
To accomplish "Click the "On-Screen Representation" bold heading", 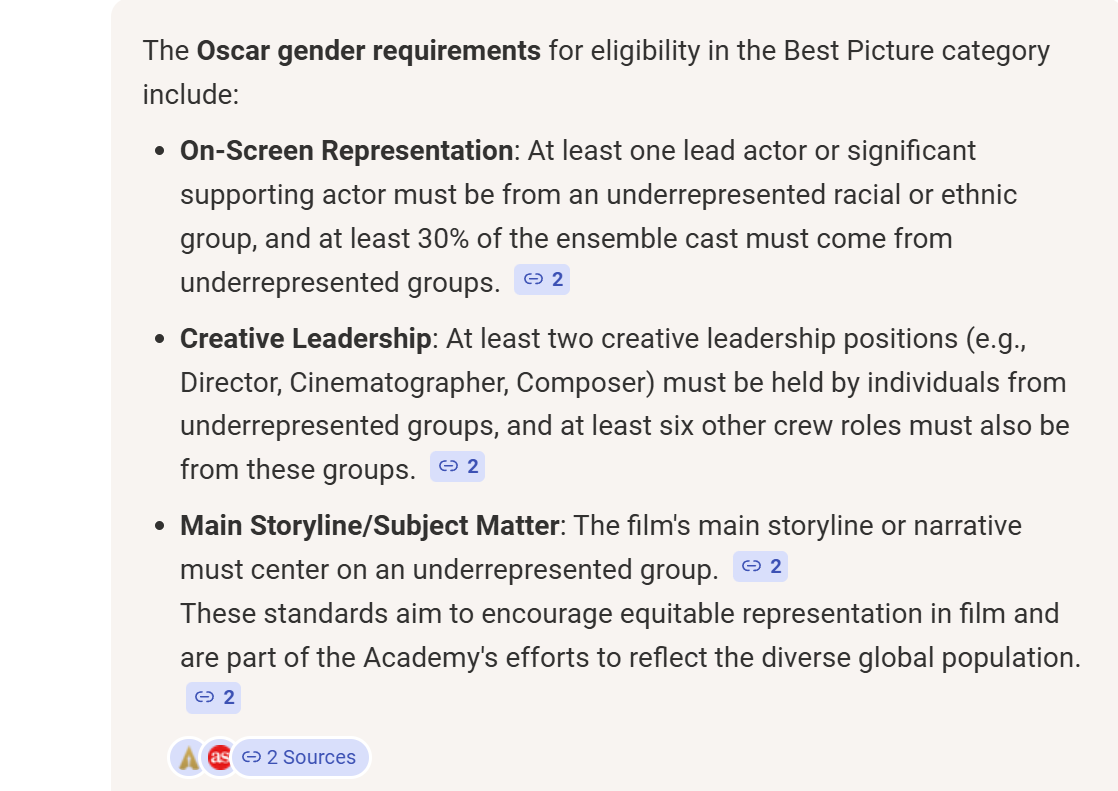I will (346, 151).
